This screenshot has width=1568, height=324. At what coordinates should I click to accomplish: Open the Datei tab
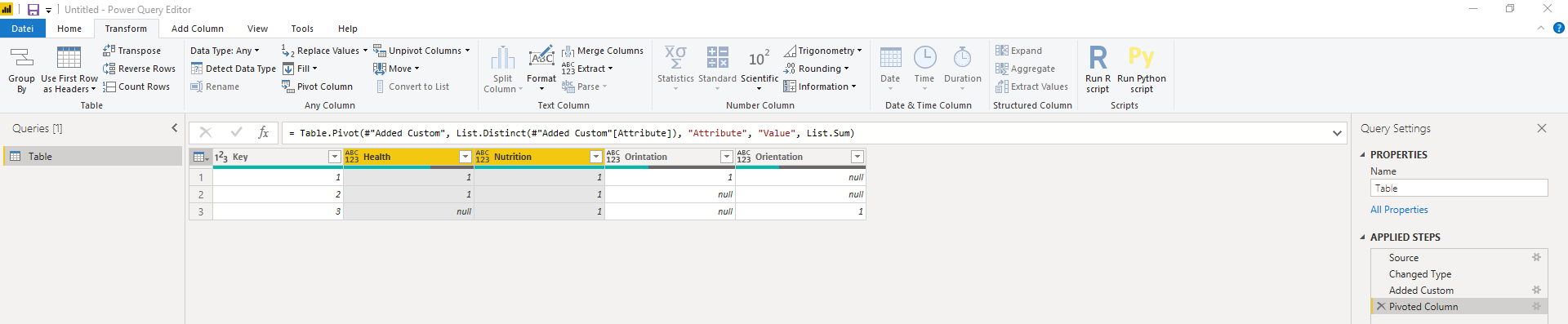(23, 29)
